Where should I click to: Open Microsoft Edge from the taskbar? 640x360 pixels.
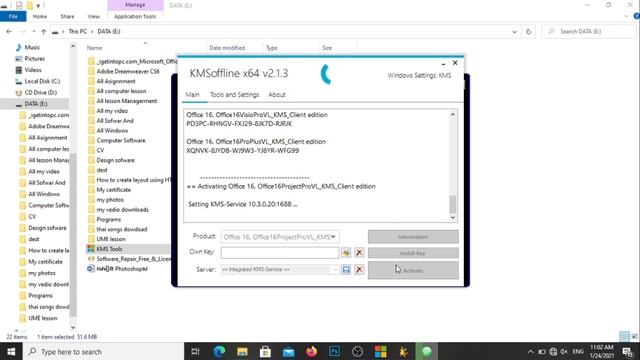click(x=219, y=351)
